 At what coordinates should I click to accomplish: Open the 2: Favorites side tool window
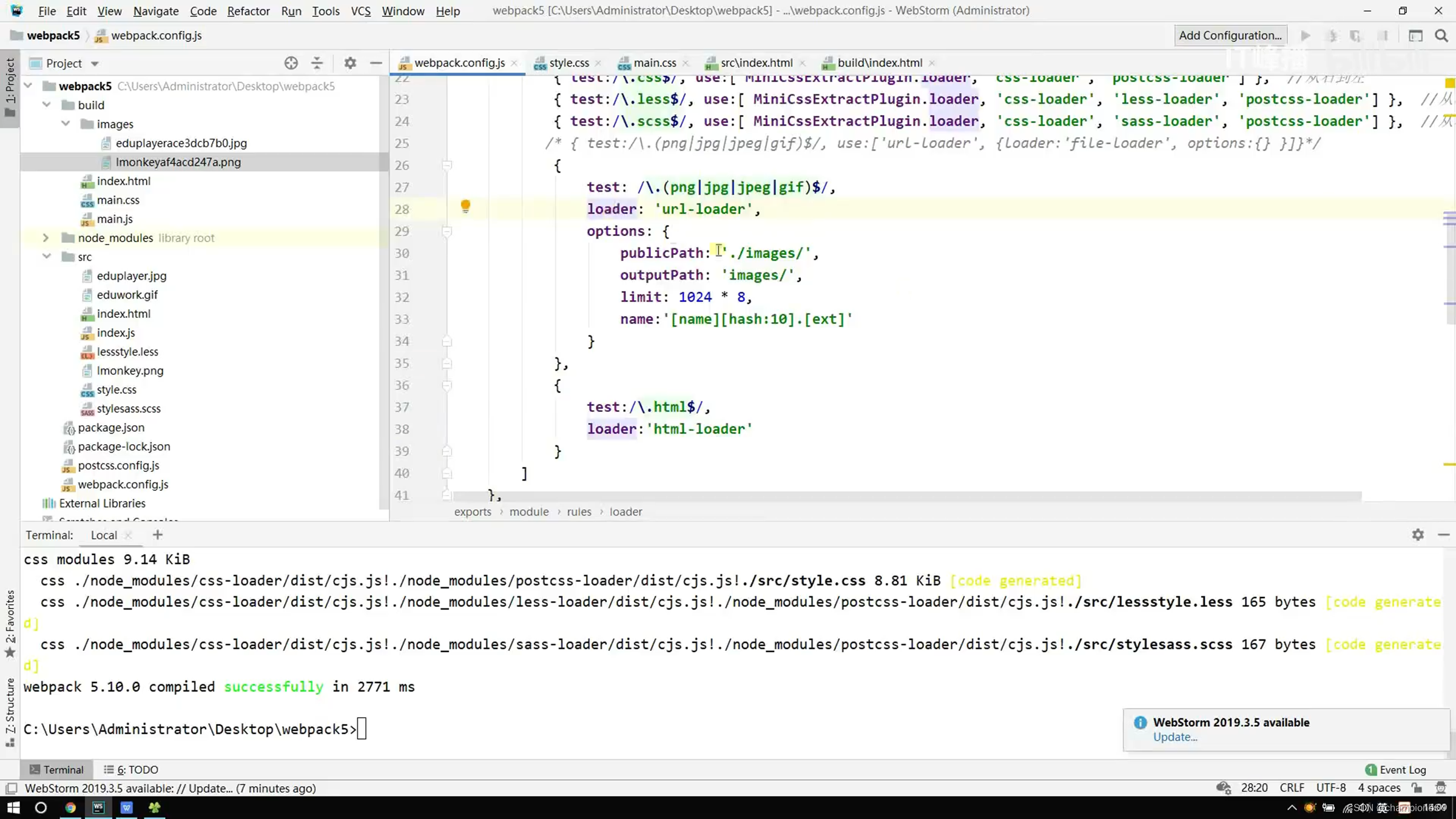point(10,624)
